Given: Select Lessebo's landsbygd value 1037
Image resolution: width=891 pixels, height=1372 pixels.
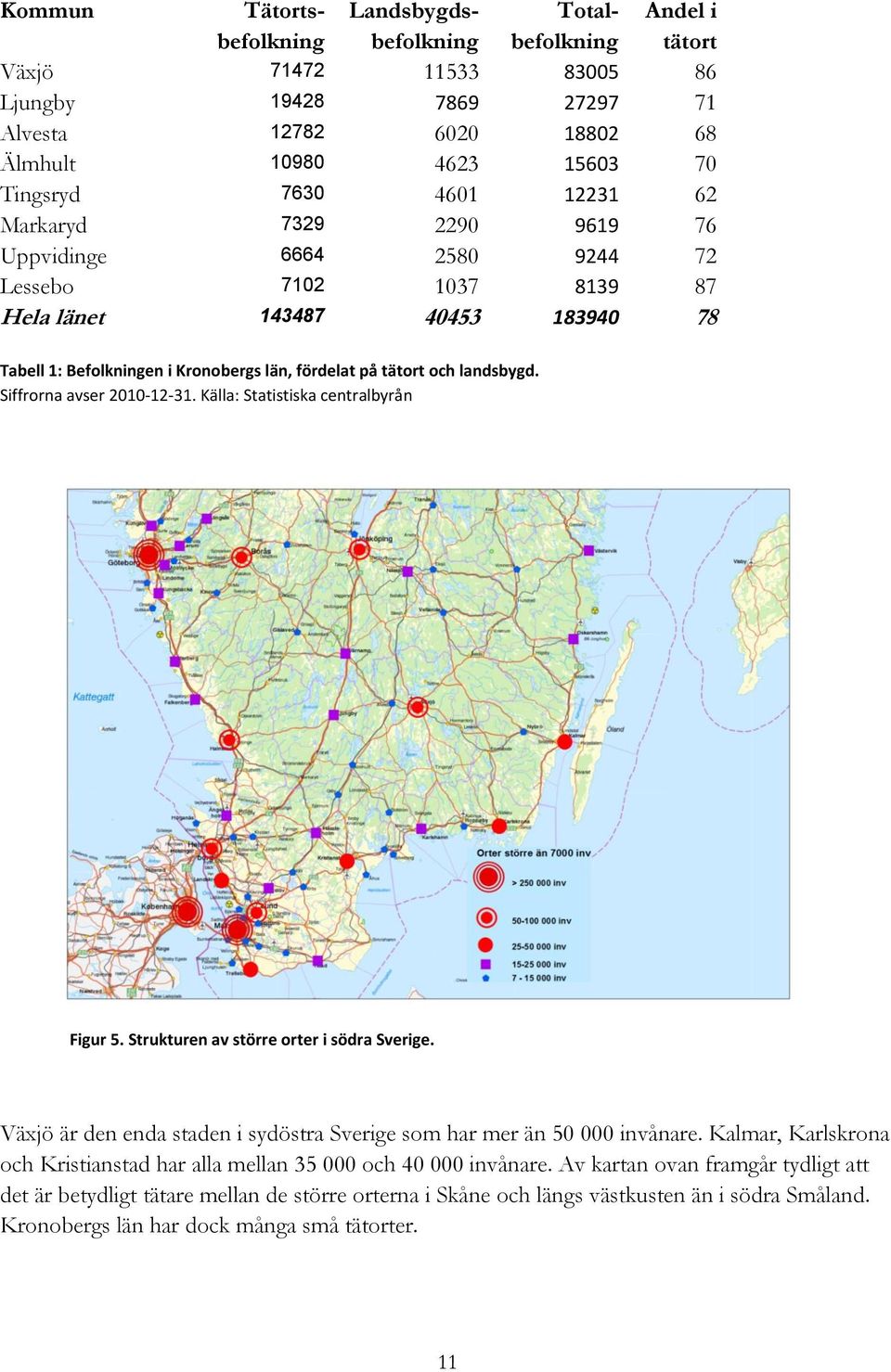Looking at the screenshot, I should point(457,287).
